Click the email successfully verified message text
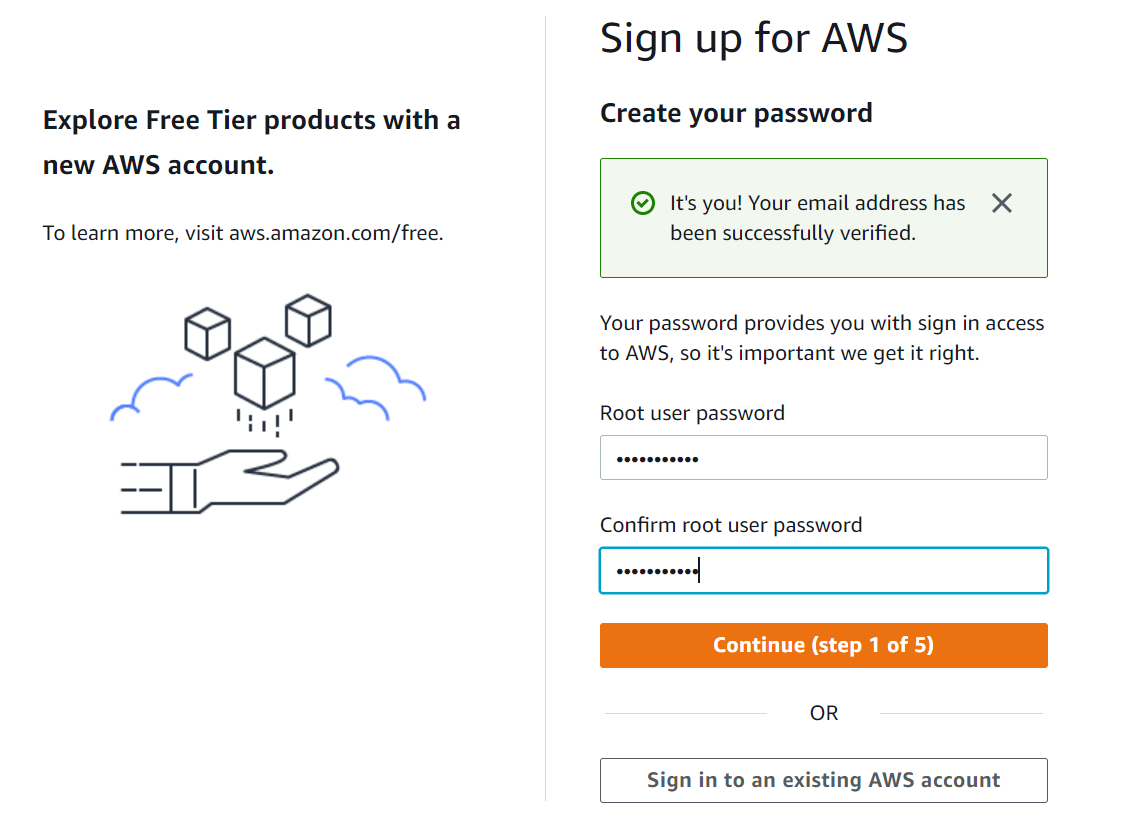This screenshot has width=1127, height=830. pyautogui.click(x=817, y=218)
